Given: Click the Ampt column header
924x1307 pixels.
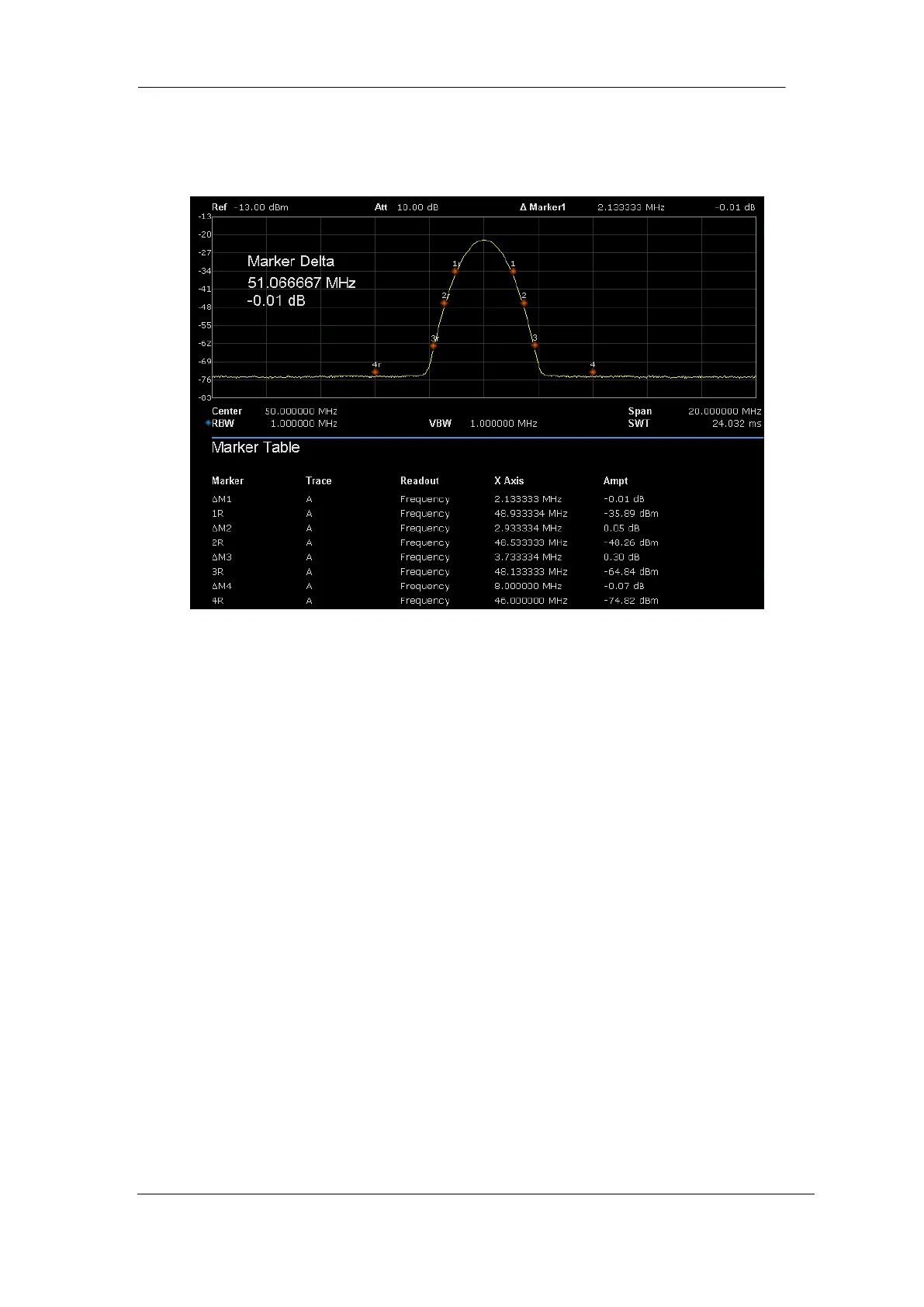Looking at the screenshot, I should tap(615, 481).
